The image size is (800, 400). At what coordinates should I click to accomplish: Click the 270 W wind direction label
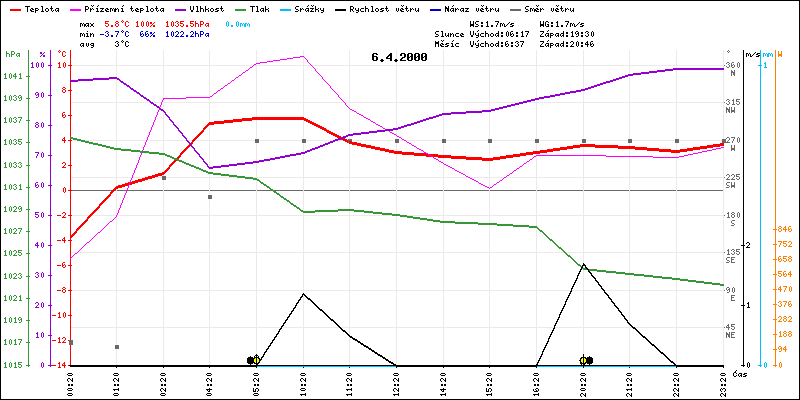tap(731, 143)
